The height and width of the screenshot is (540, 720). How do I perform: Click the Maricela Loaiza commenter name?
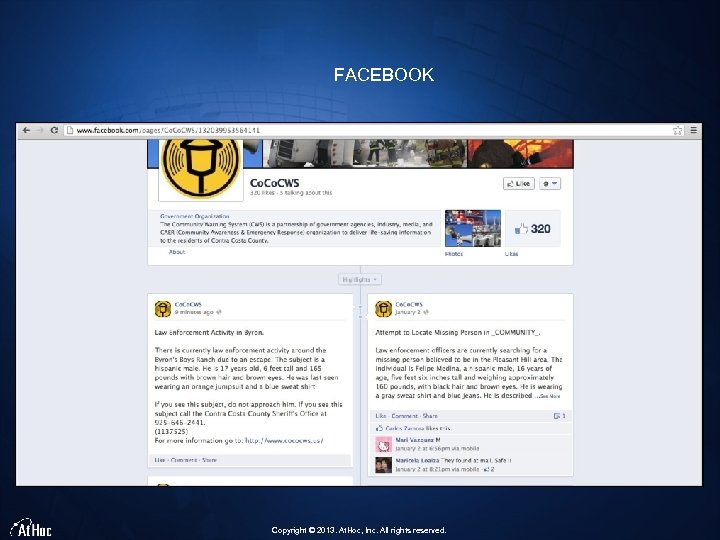point(417,461)
